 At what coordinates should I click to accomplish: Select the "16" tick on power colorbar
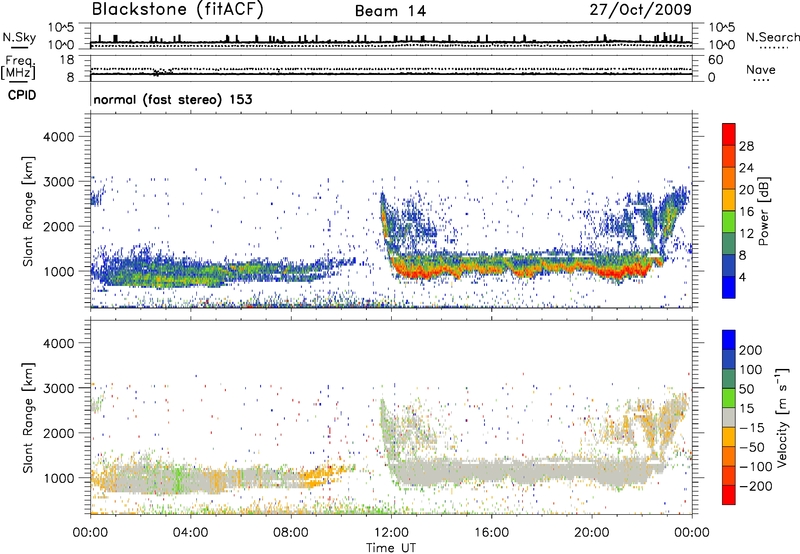tap(746, 212)
